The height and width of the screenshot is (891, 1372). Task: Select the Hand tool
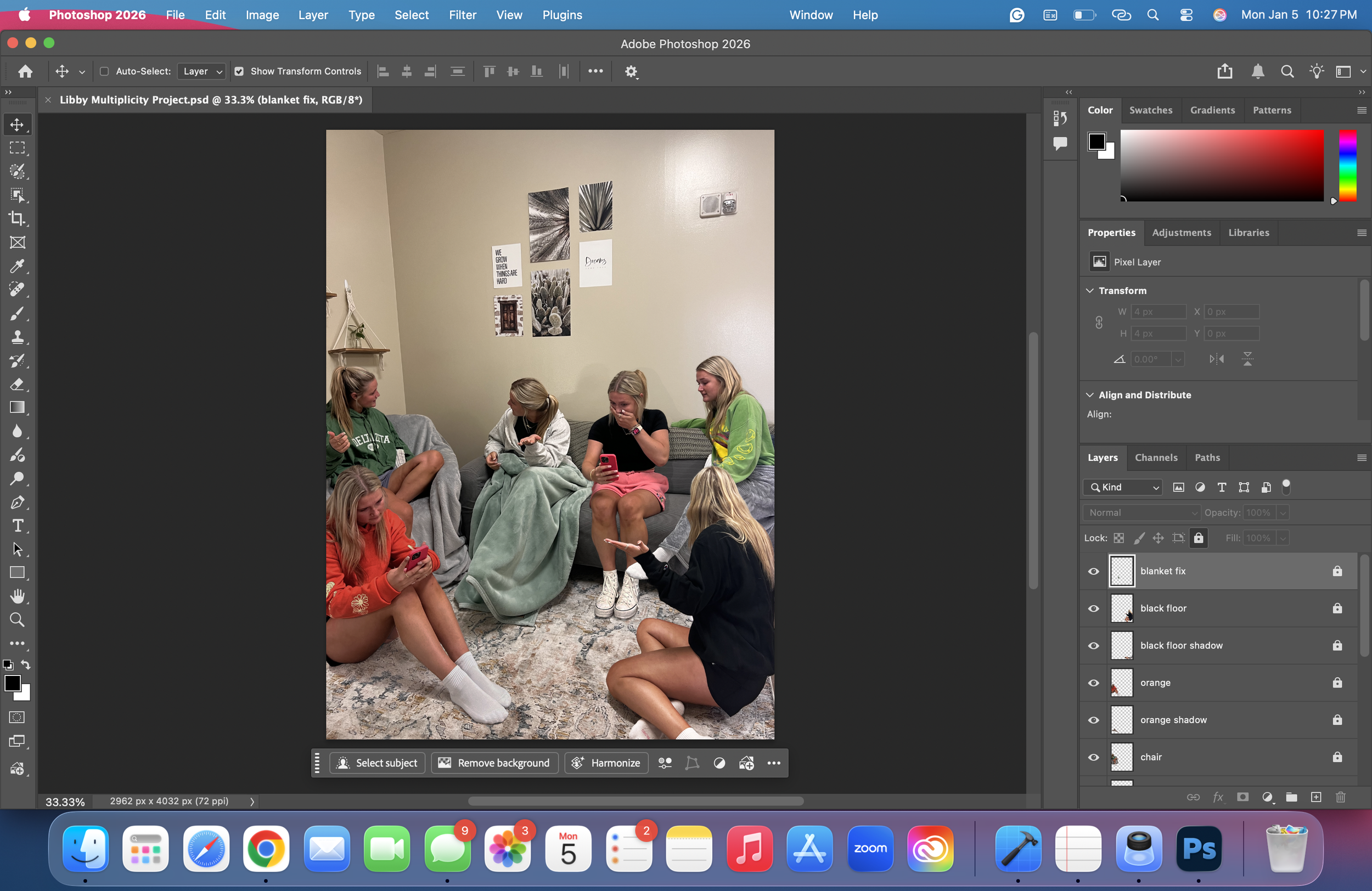coord(18,596)
